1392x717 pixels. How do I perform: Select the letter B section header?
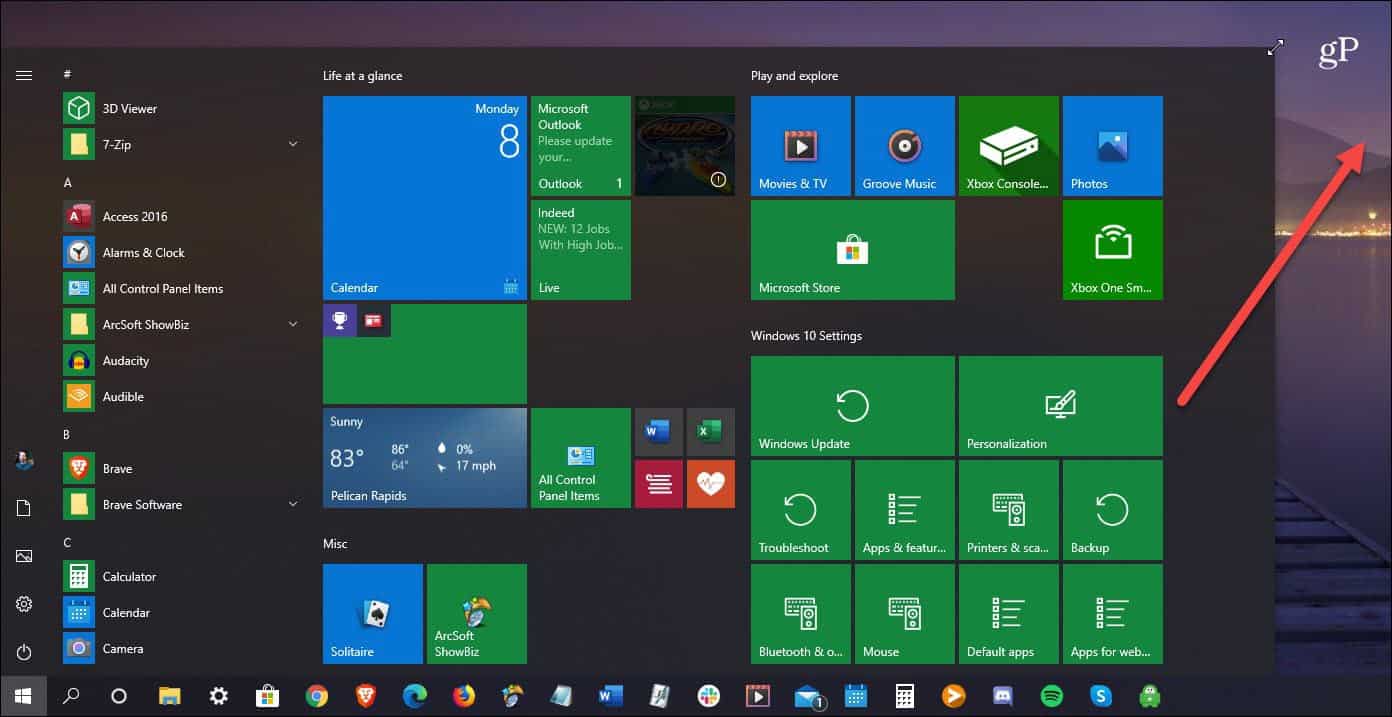click(x=67, y=435)
